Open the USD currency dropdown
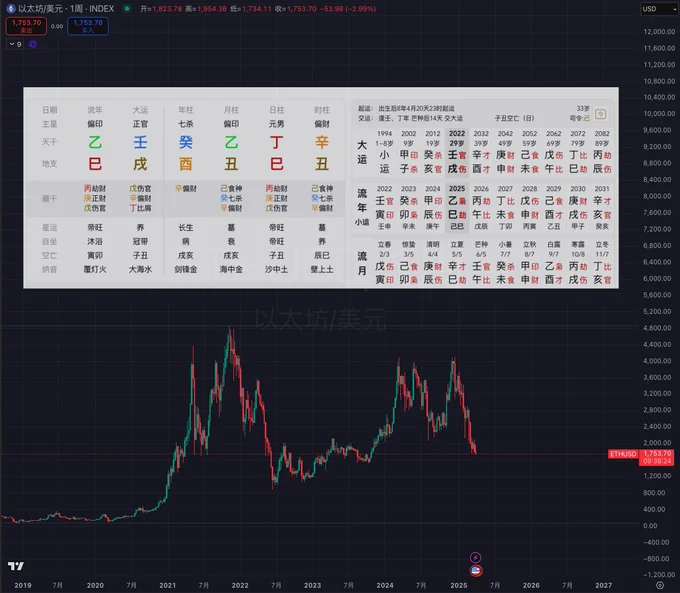 tap(658, 9)
